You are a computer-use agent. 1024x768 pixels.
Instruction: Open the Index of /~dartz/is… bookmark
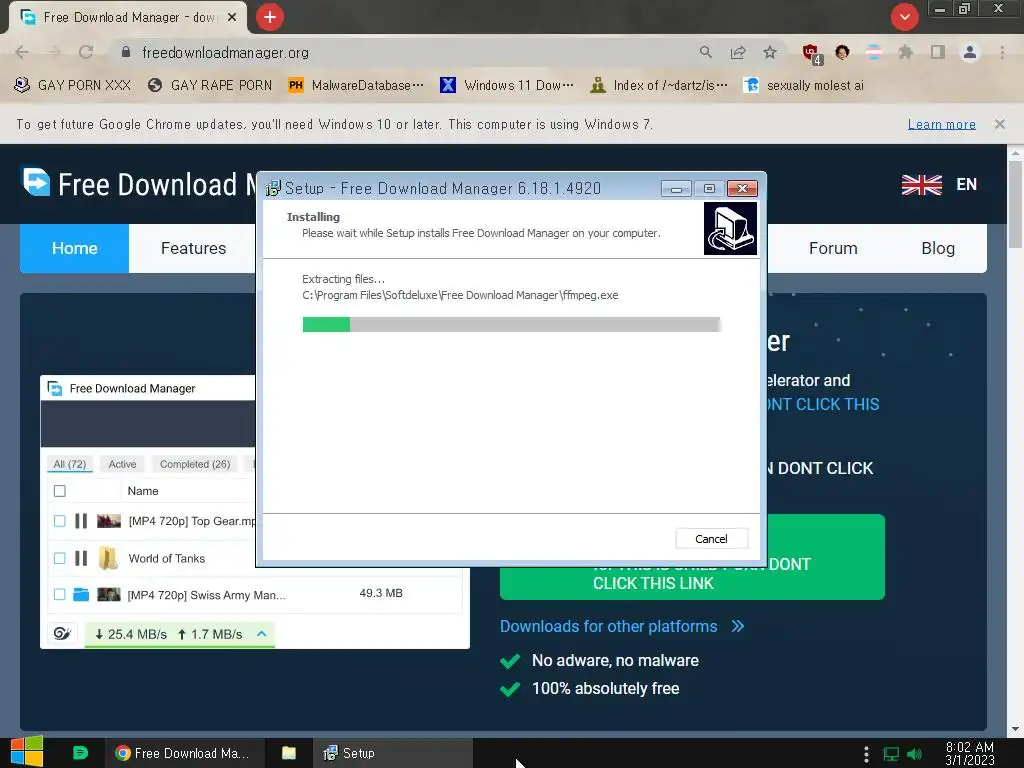point(658,86)
